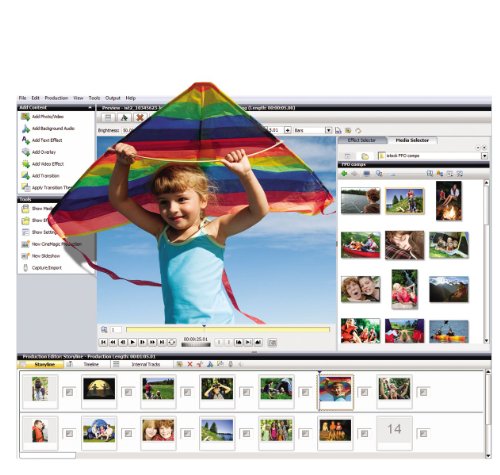Viewport: 500px width, 475px height.
Task: Collapse the Add Content panel
Action: point(90,108)
